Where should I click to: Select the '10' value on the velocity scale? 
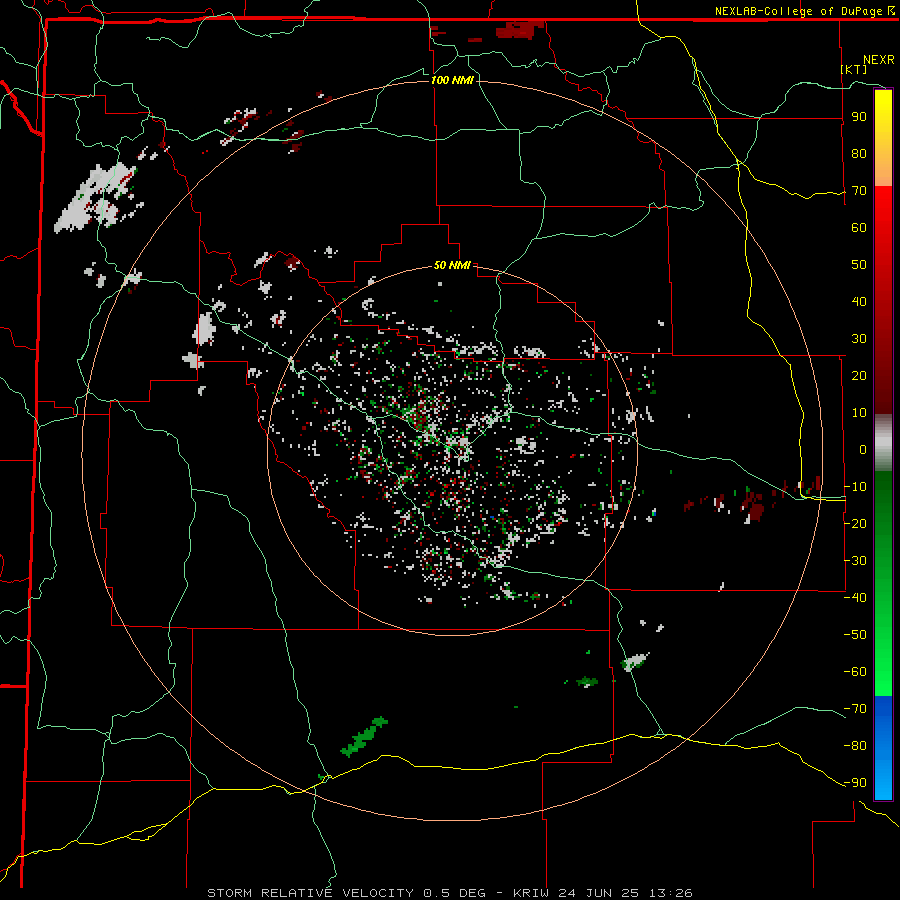859,413
